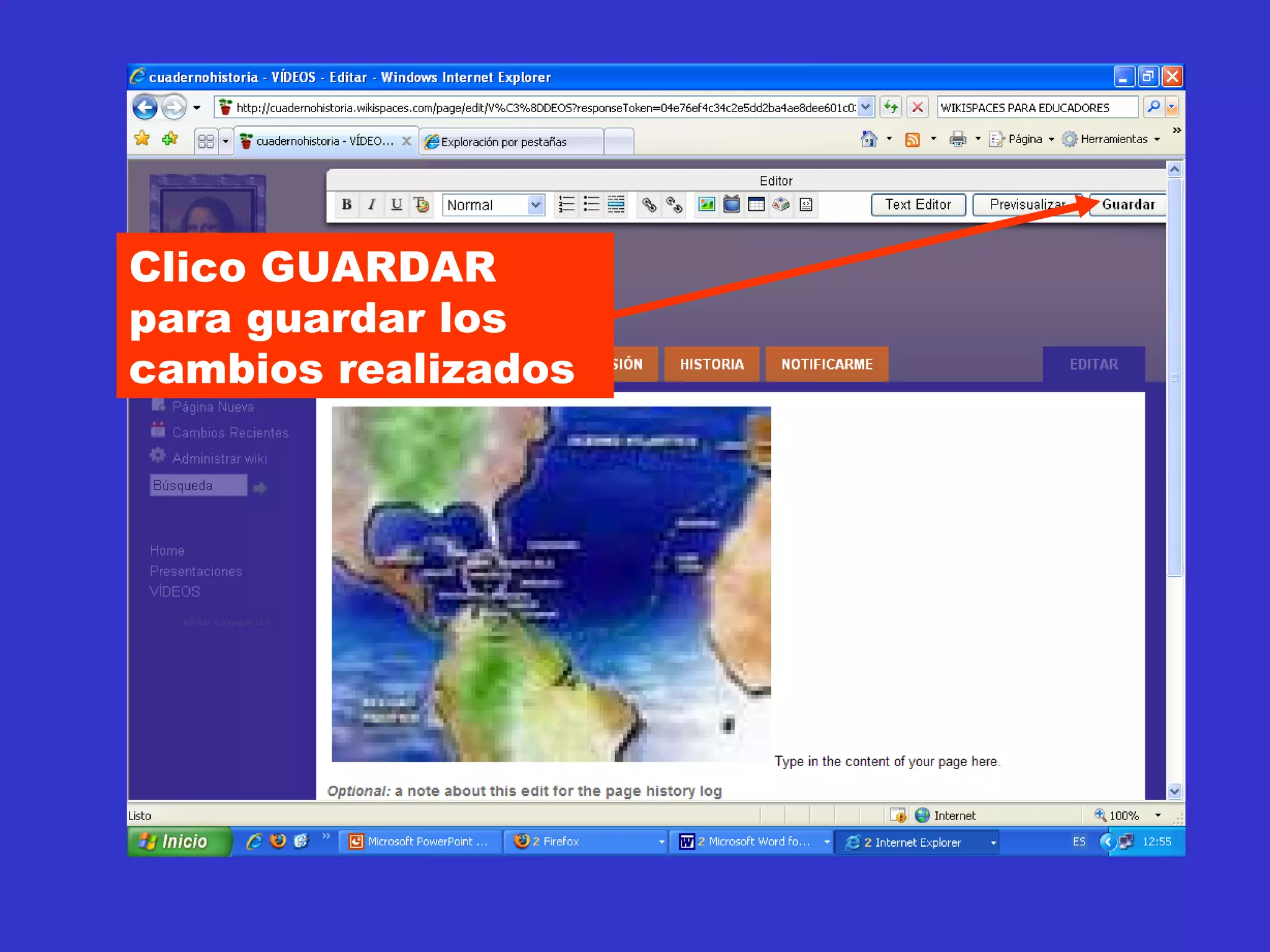Open the VÍDEOS page link

(175, 592)
